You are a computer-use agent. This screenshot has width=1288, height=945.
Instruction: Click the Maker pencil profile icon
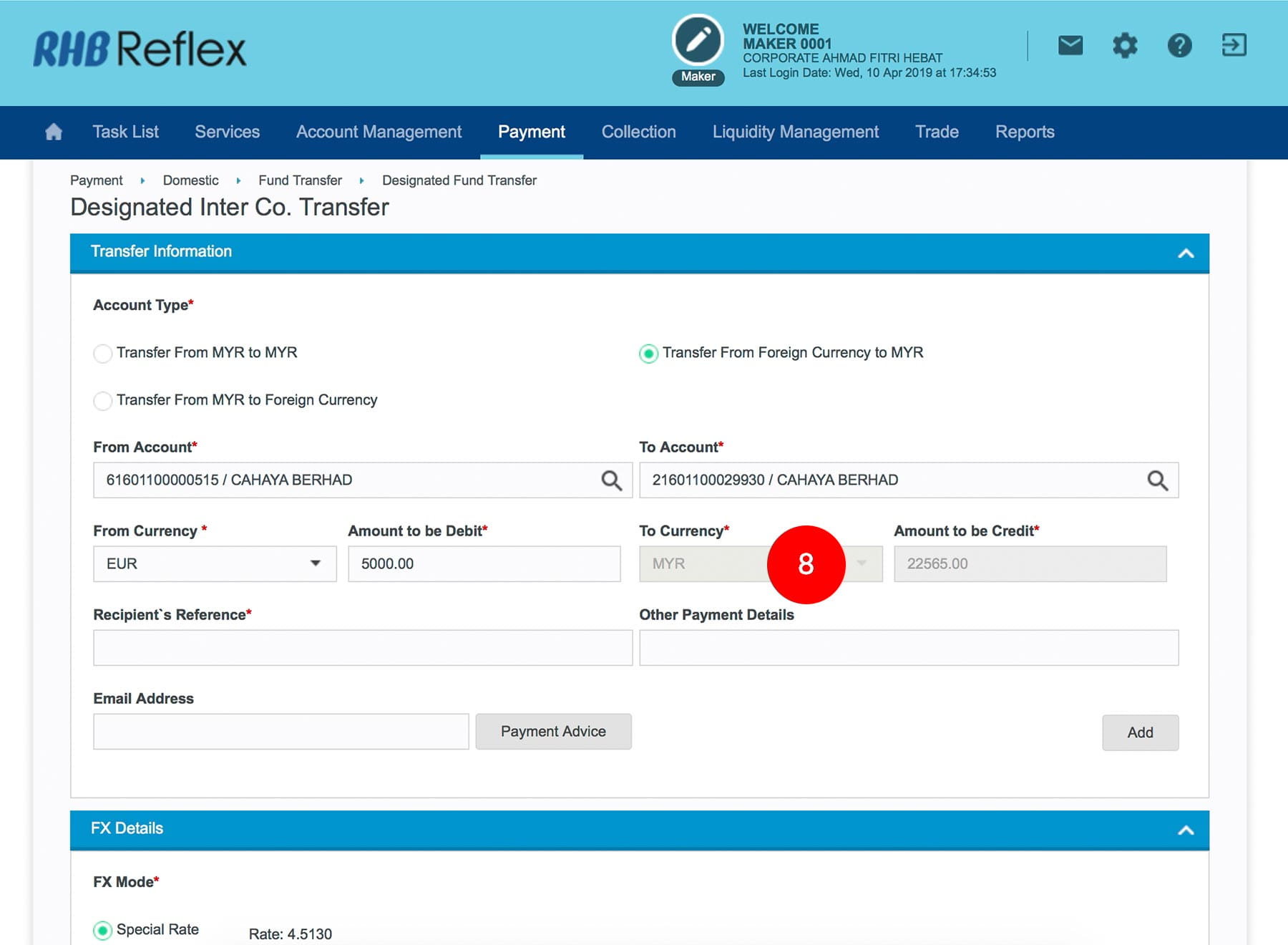pyautogui.click(x=698, y=41)
